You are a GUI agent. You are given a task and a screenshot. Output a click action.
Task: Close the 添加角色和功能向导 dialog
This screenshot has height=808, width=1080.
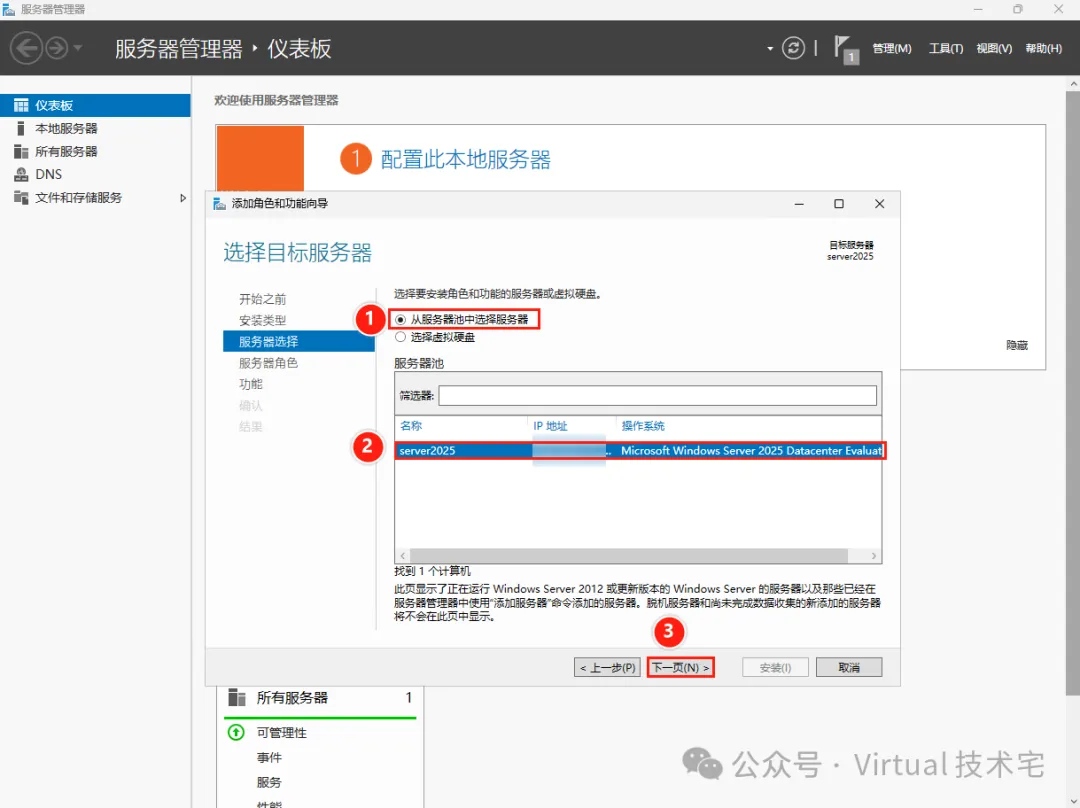[880, 204]
